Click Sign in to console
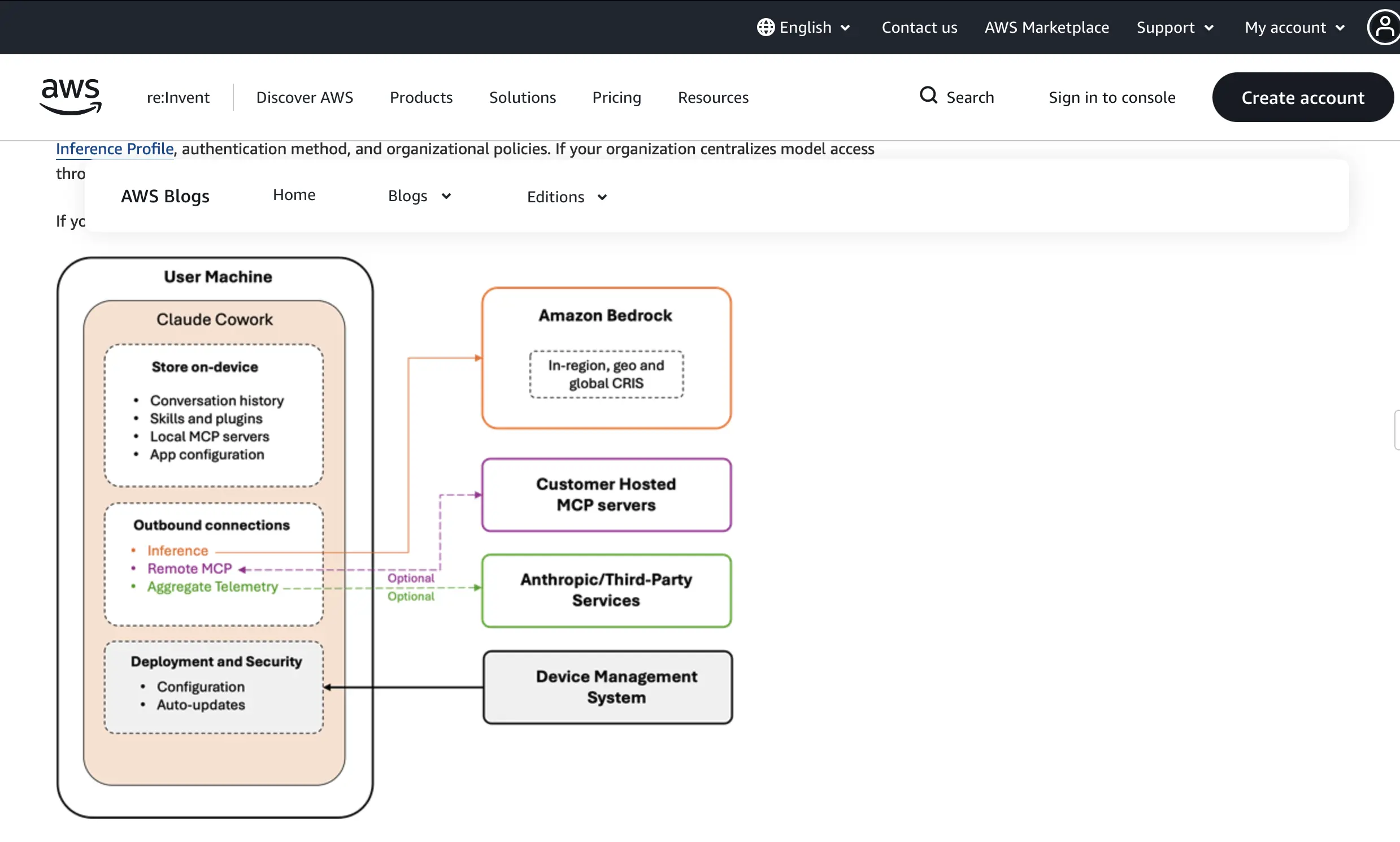 pos(1112,98)
